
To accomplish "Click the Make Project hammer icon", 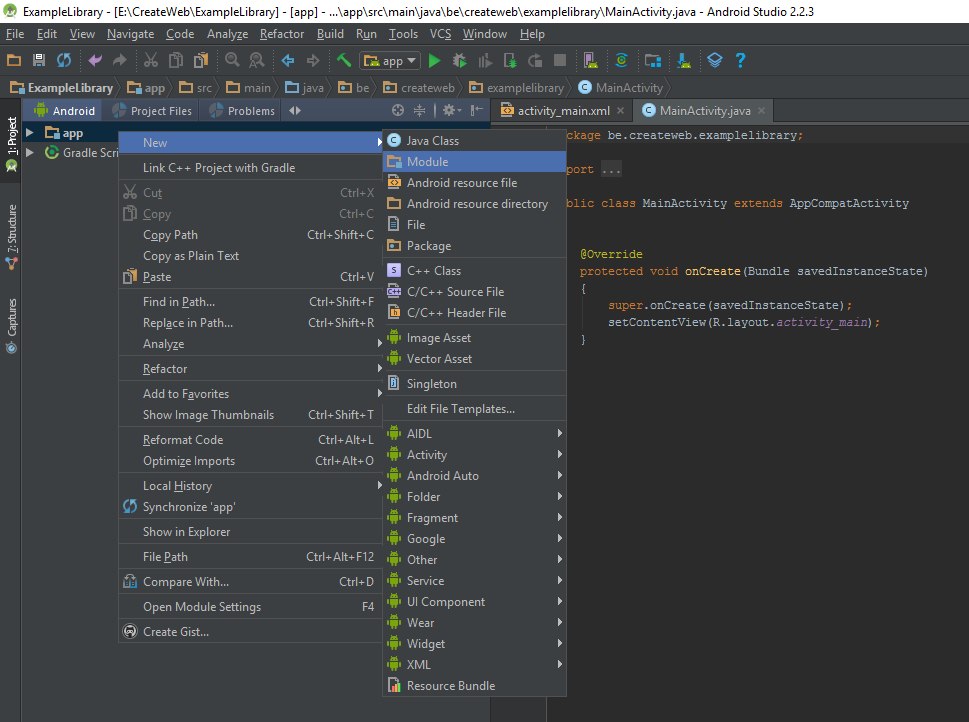I will (x=343, y=61).
